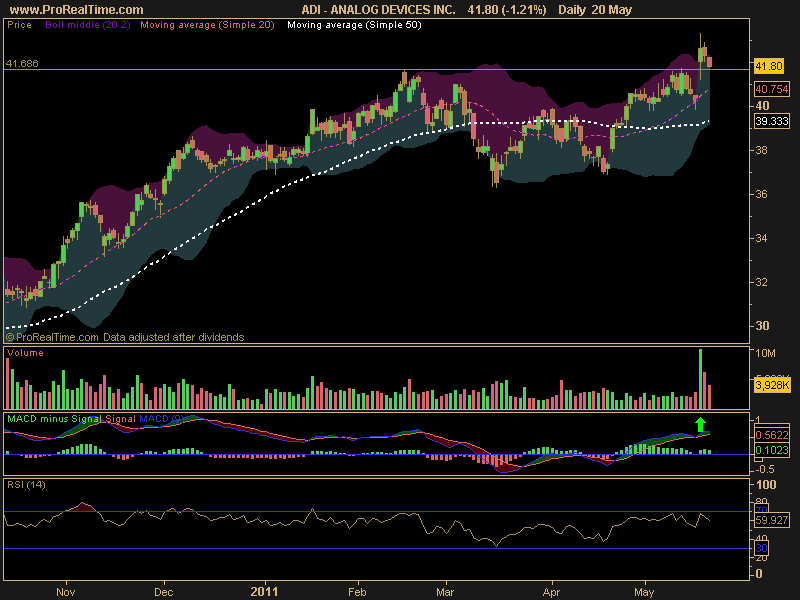
Task: Click the yellow 3,928K volume value tag
Action: [772, 385]
